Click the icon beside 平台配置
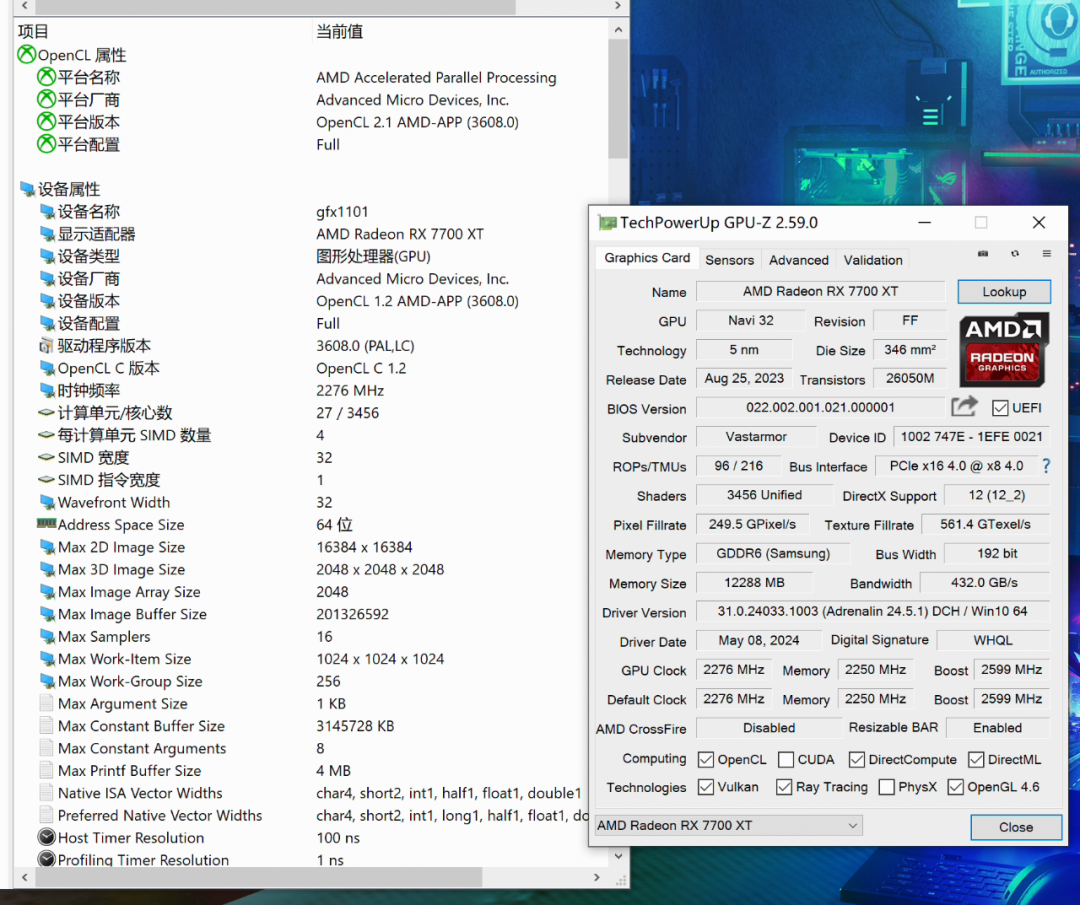Image resolution: width=1080 pixels, height=905 pixels. coord(46,144)
